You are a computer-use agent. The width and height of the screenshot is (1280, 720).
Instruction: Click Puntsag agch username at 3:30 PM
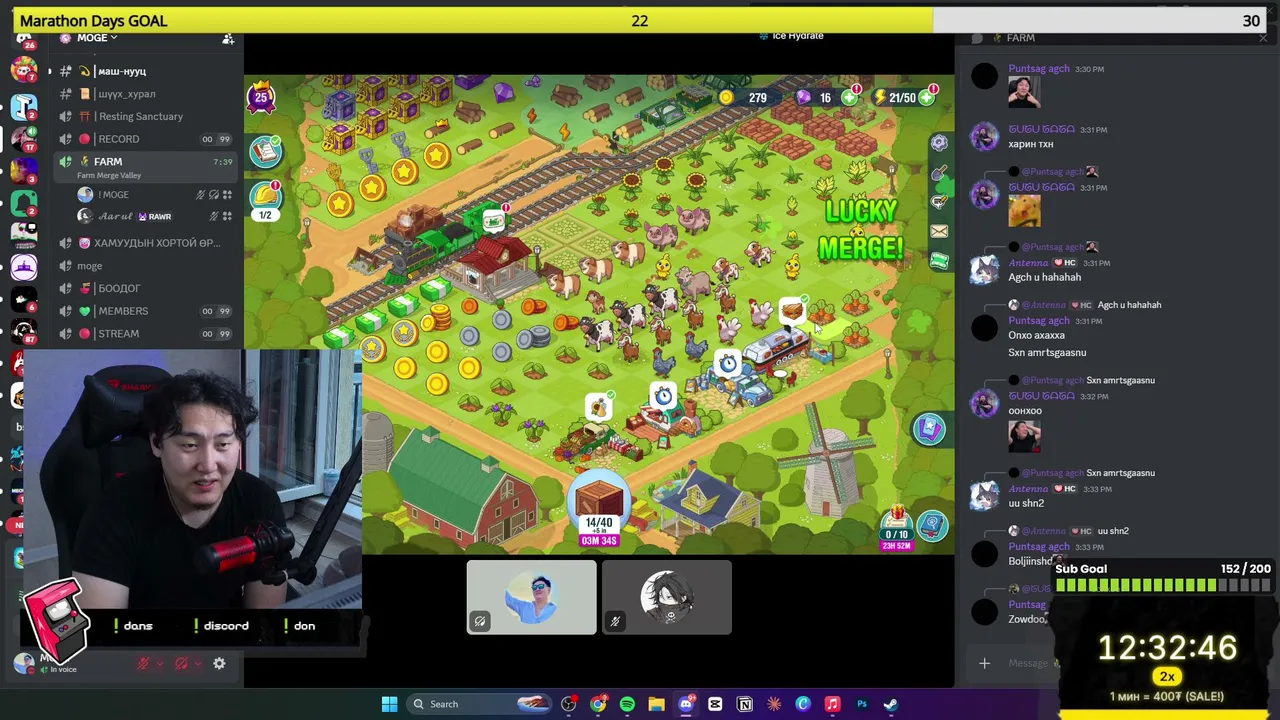tap(1038, 69)
